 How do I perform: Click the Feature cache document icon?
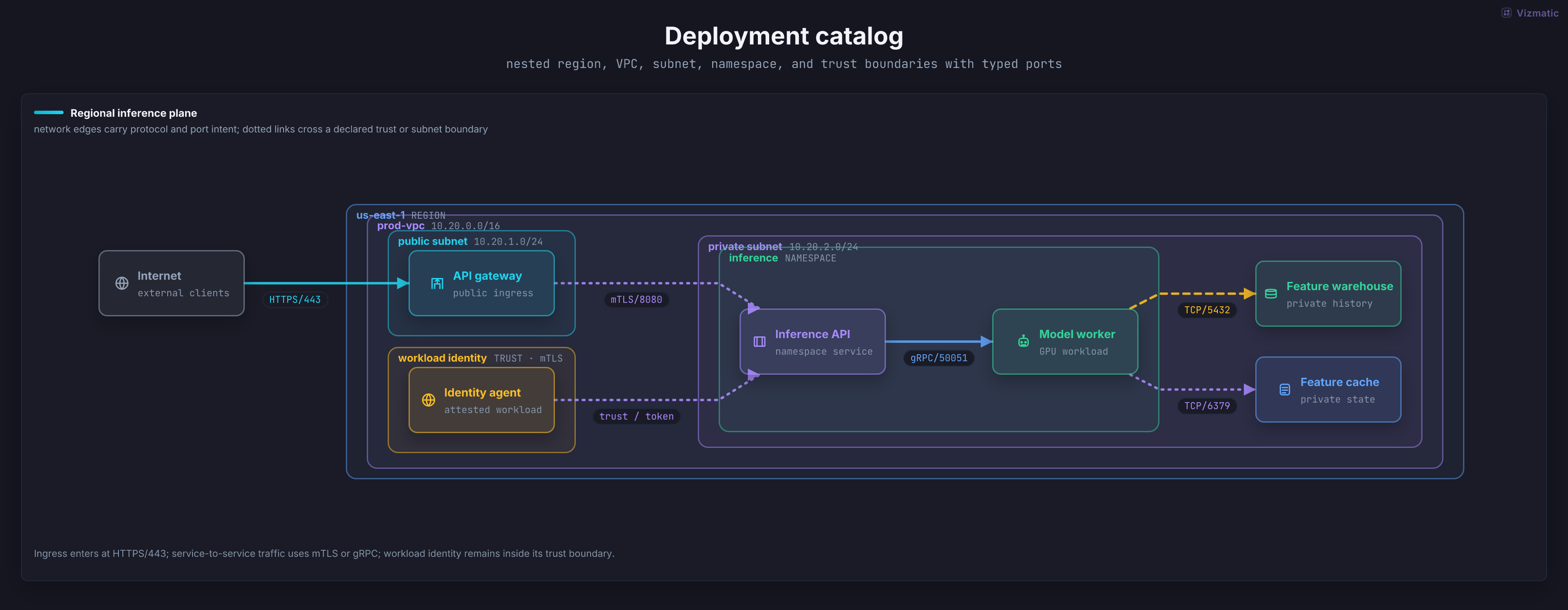tap(1284, 390)
